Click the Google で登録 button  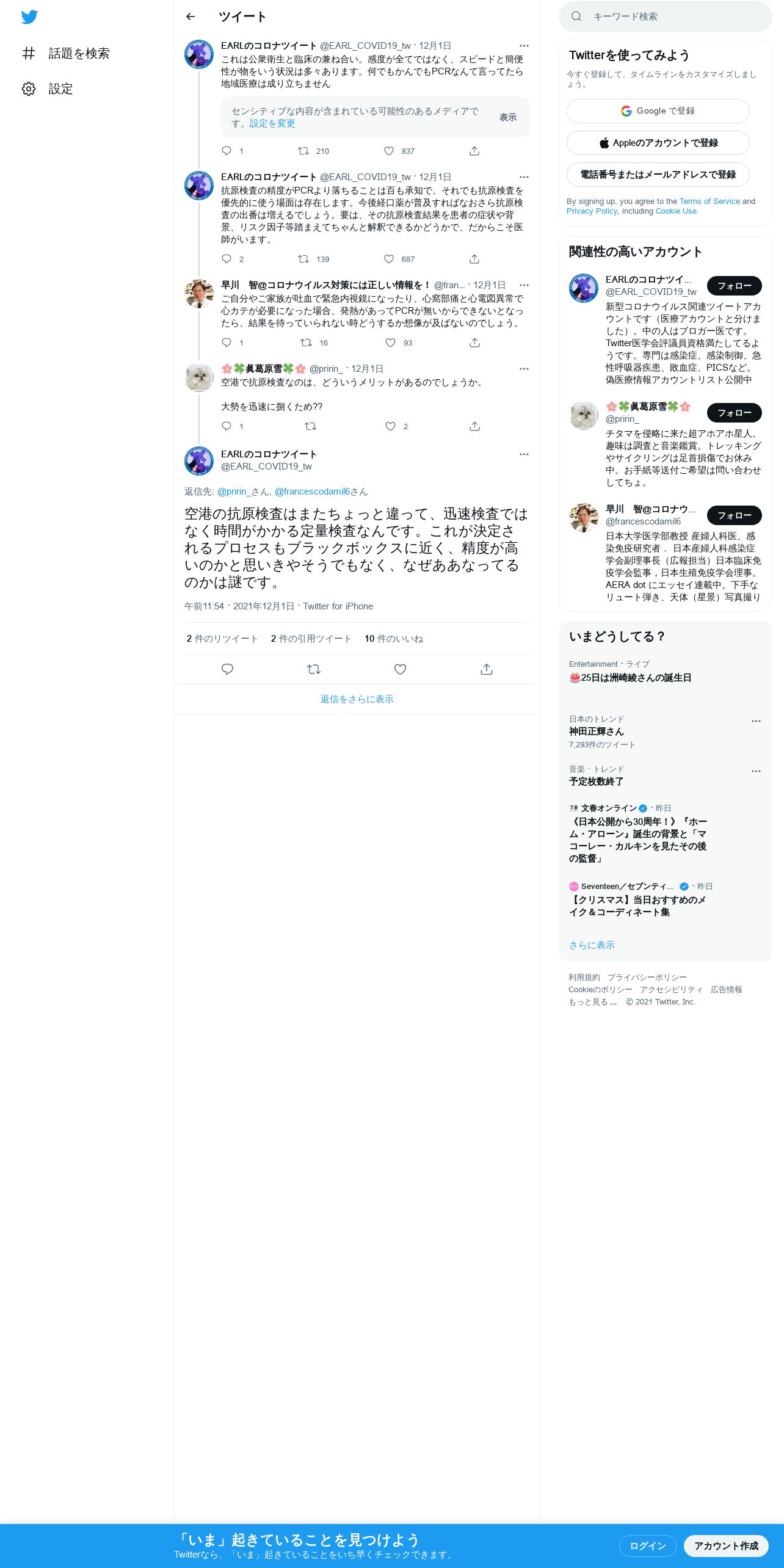pos(658,111)
